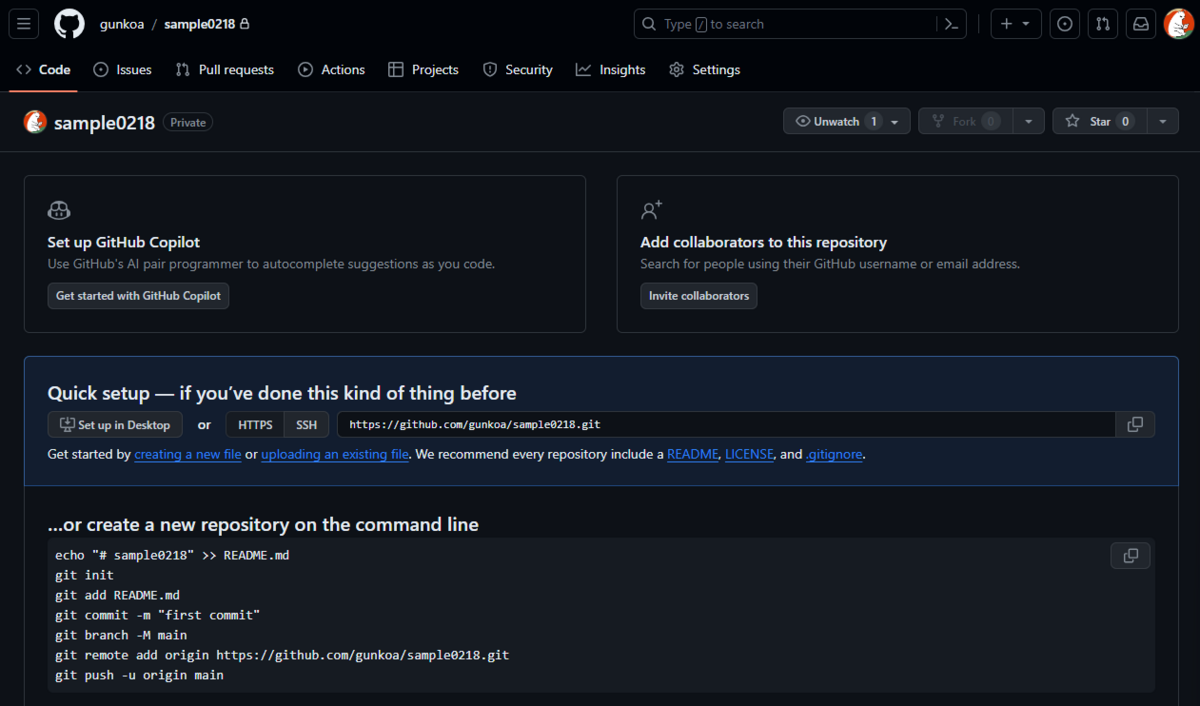
Task: Open the LICENSE recommendation link
Action: coord(749,454)
